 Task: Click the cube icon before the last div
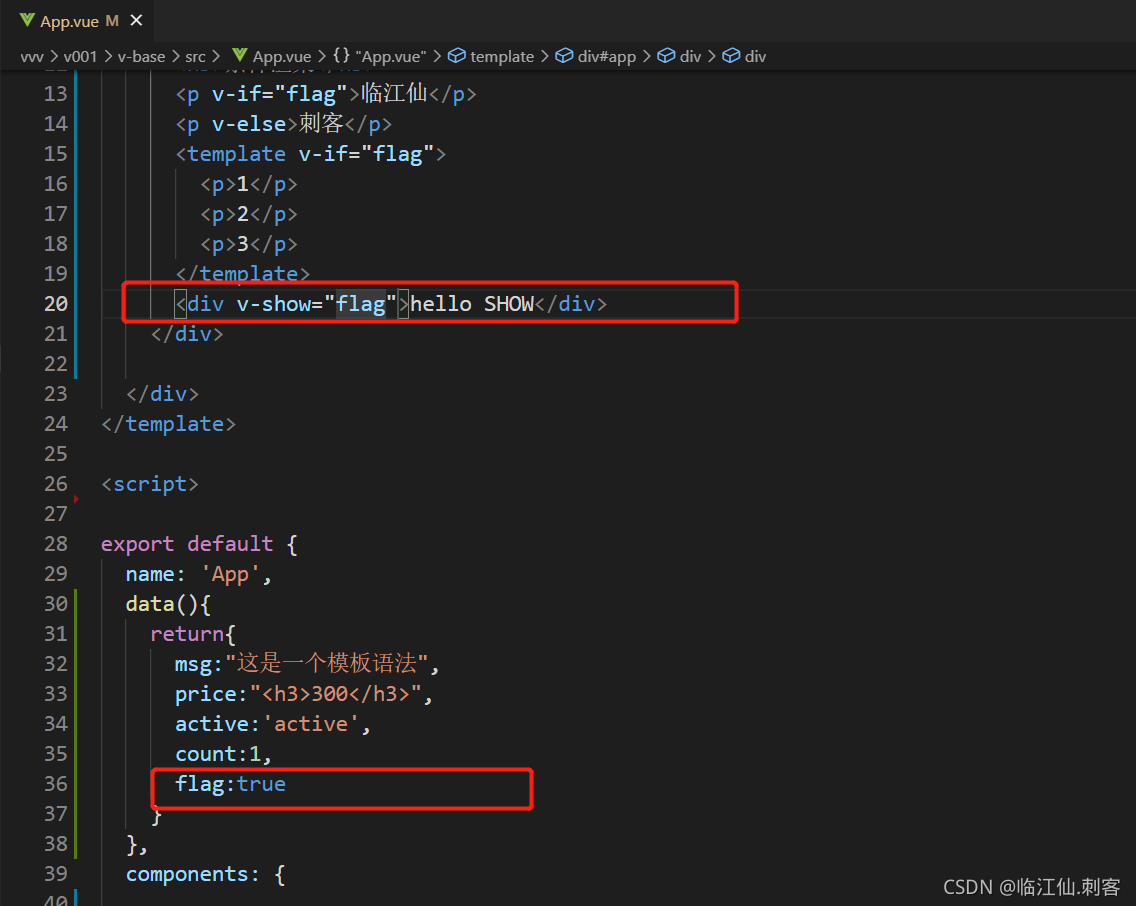coord(731,56)
